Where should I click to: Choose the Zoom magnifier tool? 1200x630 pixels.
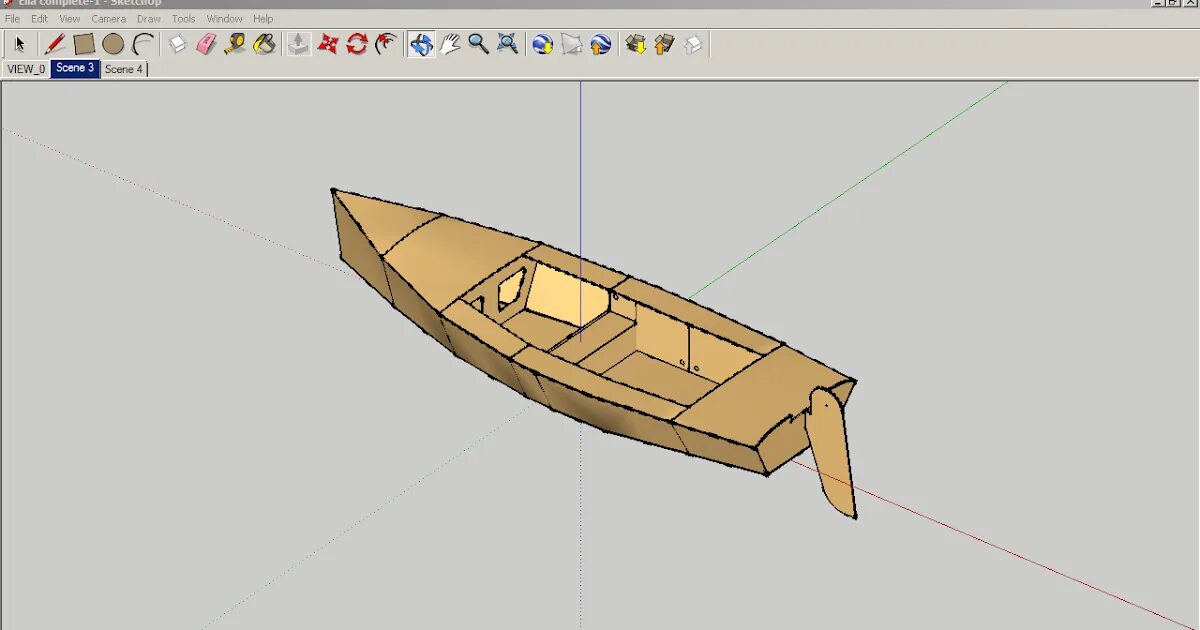pos(479,44)
